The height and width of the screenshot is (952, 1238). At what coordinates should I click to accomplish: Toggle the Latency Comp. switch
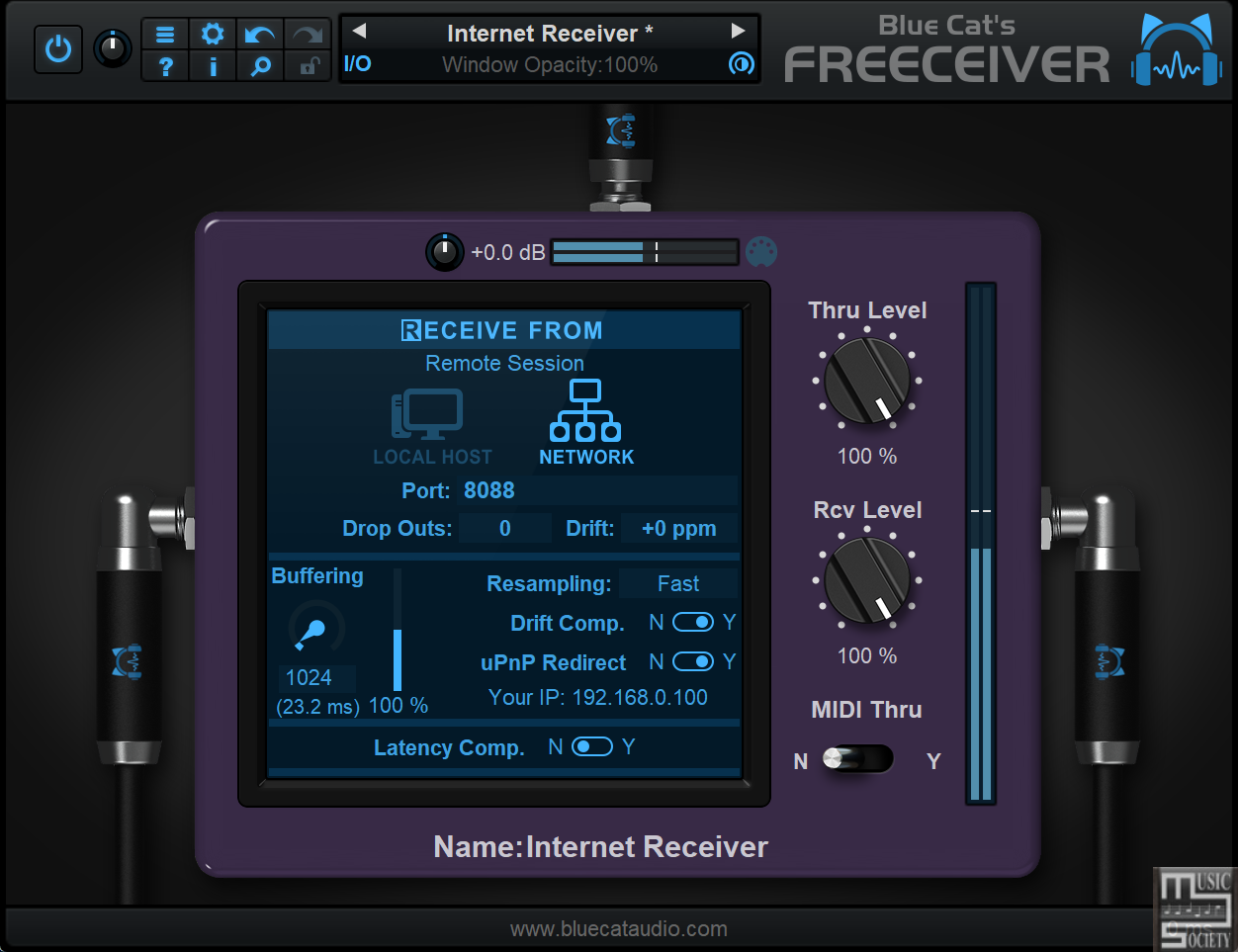click(x=592, y=746)
